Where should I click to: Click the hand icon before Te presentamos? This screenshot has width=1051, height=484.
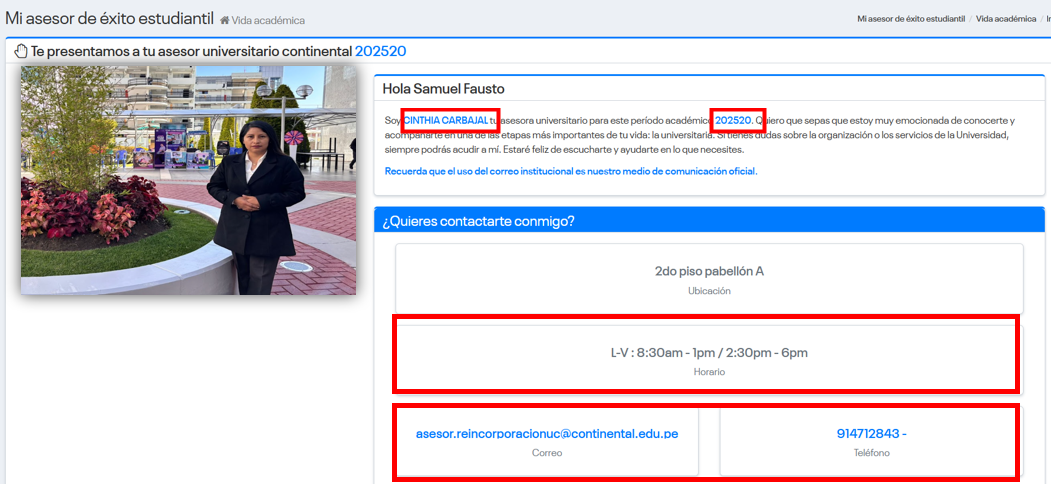point(20,52)
